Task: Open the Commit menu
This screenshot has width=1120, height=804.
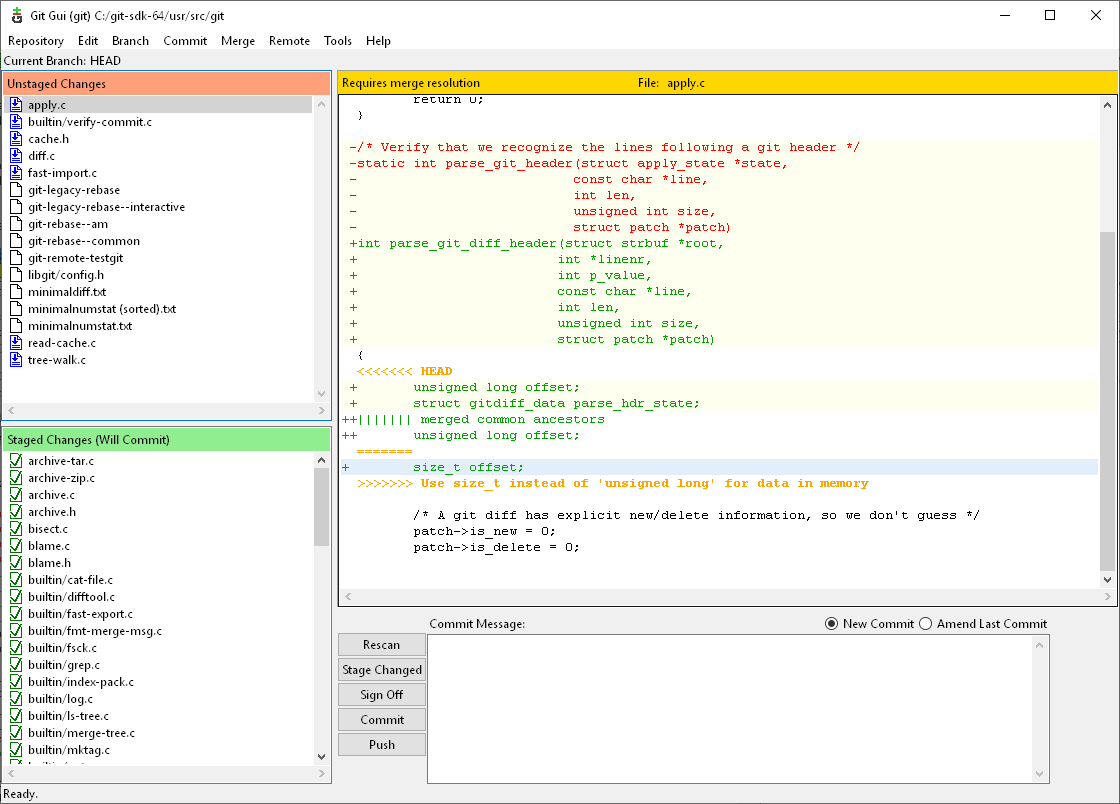Action: click(185, 41)
